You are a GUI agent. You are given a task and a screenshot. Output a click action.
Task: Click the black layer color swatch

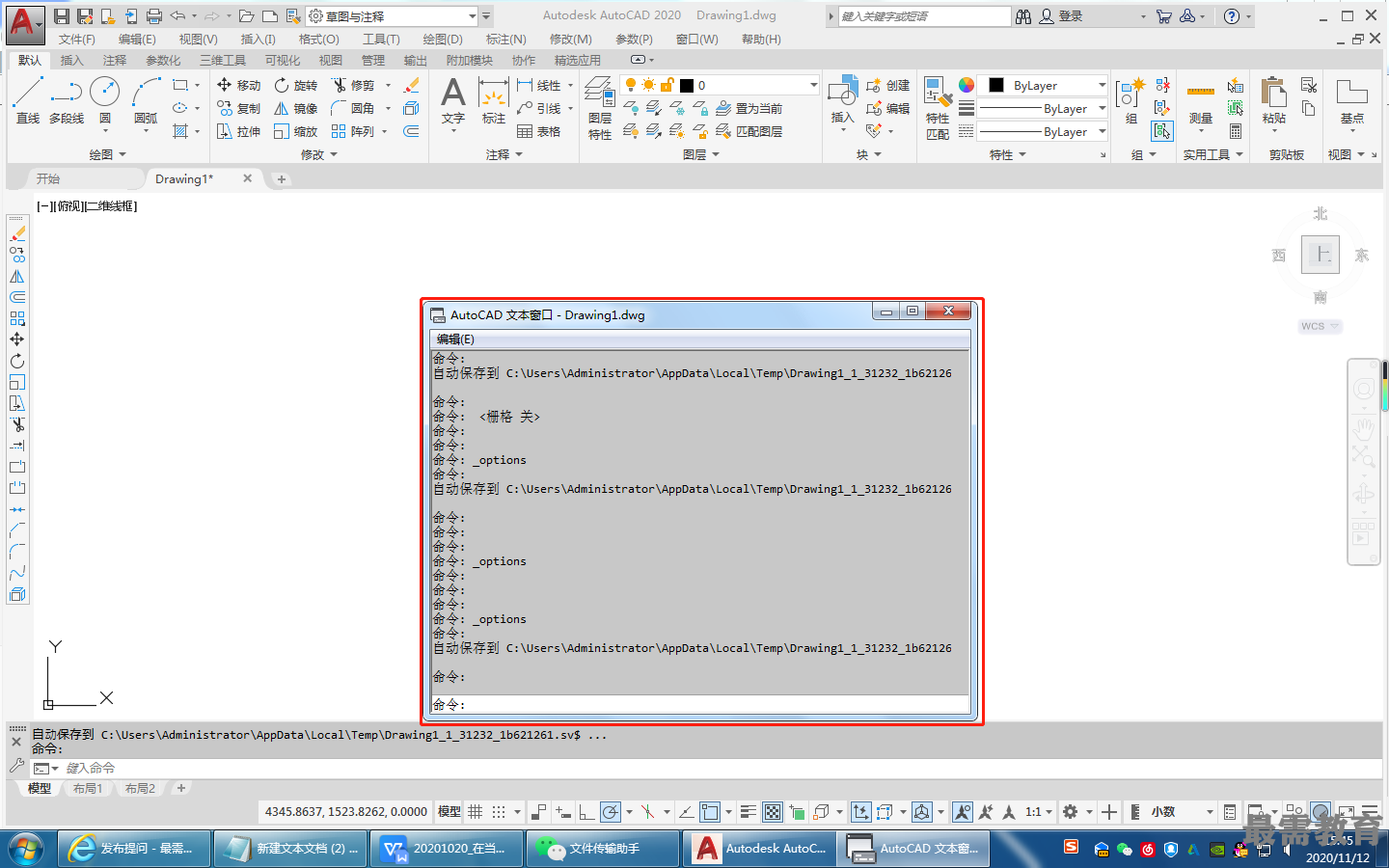[x=687, y=86]
